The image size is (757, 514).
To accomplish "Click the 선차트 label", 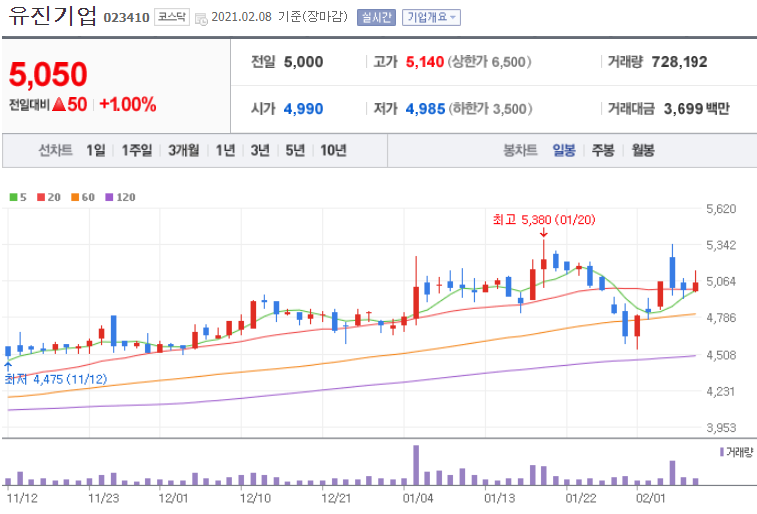I will tap(56, 151).
